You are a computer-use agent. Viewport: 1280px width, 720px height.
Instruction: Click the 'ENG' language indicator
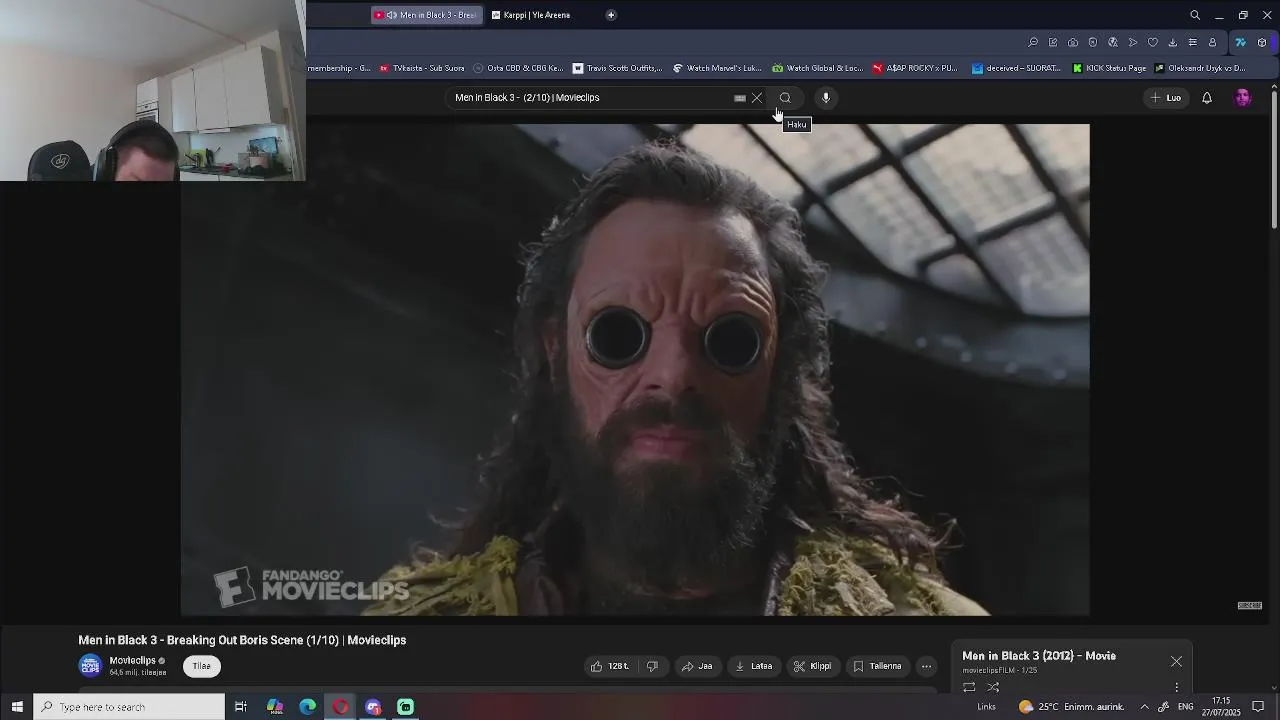1186,707
